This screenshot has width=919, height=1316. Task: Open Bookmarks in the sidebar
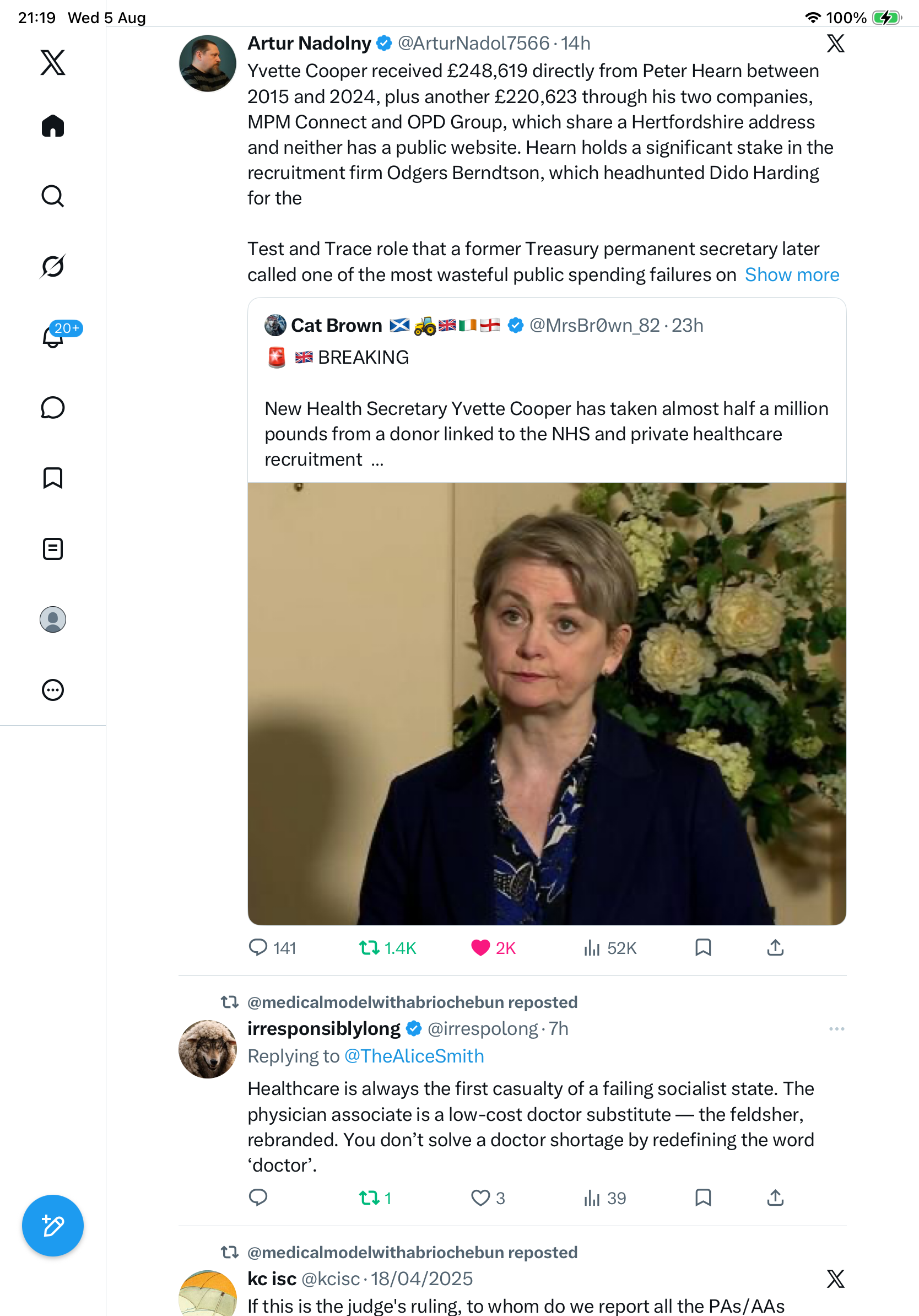tap(53, 477)
